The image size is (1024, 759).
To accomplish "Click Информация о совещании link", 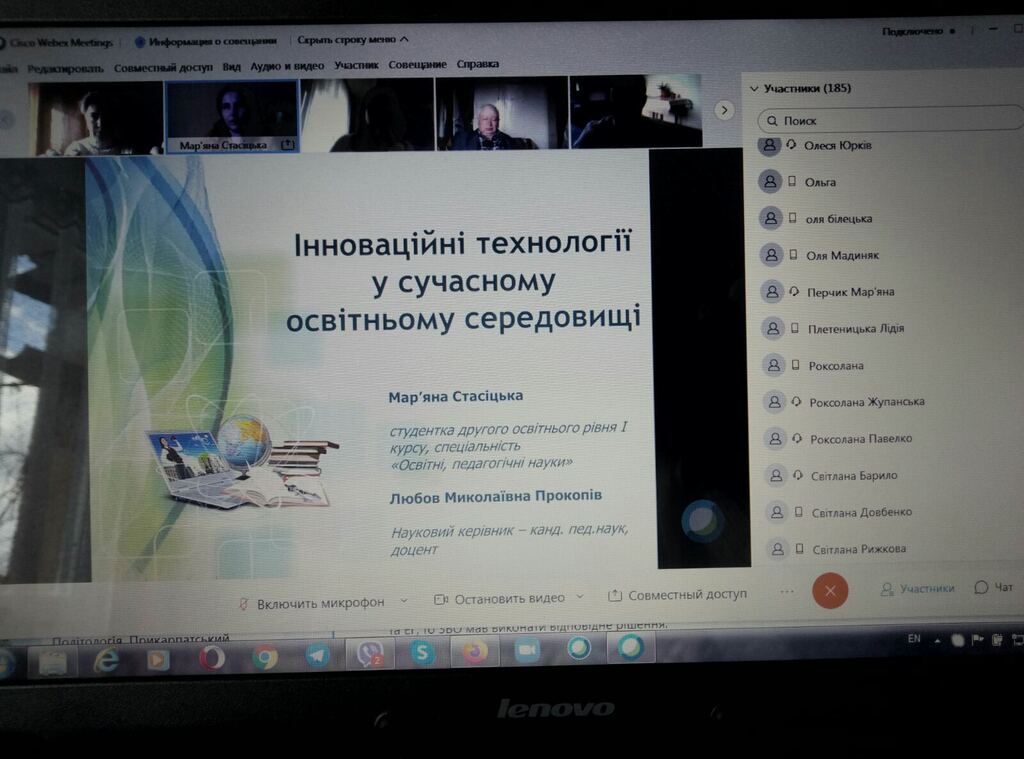I will (x=205, y=42).
